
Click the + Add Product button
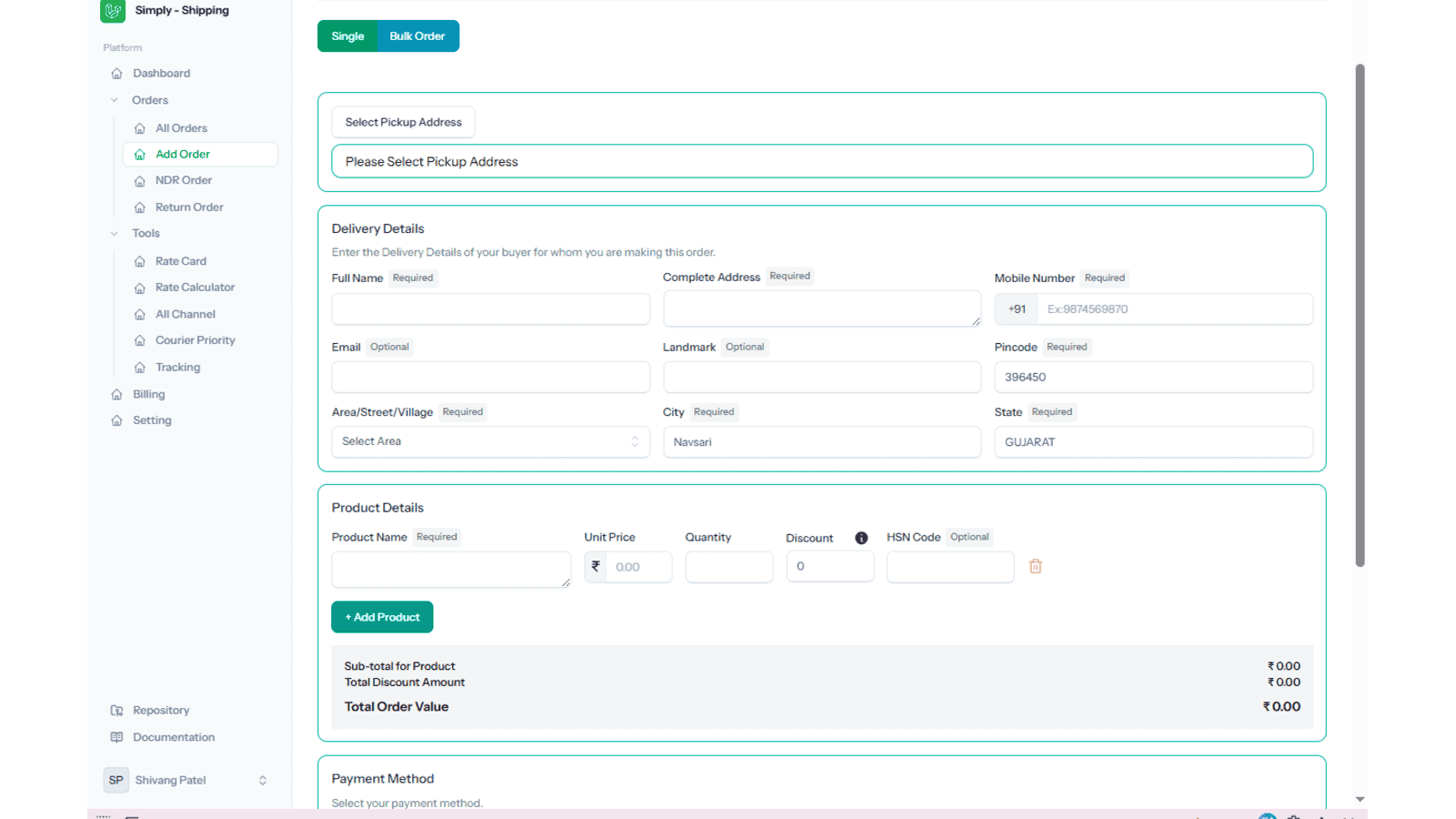[382, 617]
